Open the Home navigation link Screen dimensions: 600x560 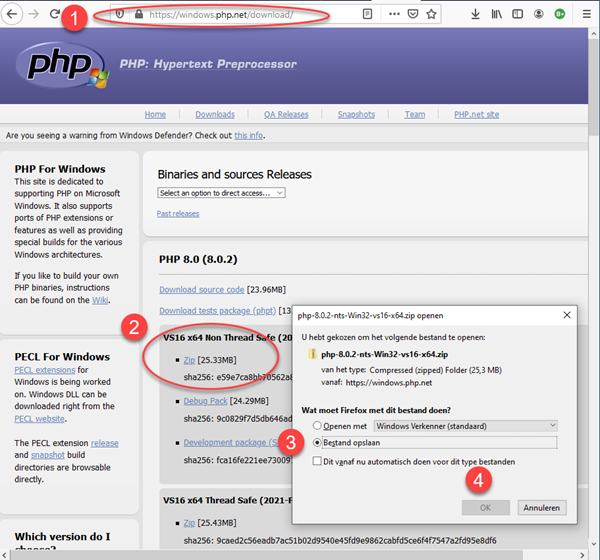tap(155, 114)
